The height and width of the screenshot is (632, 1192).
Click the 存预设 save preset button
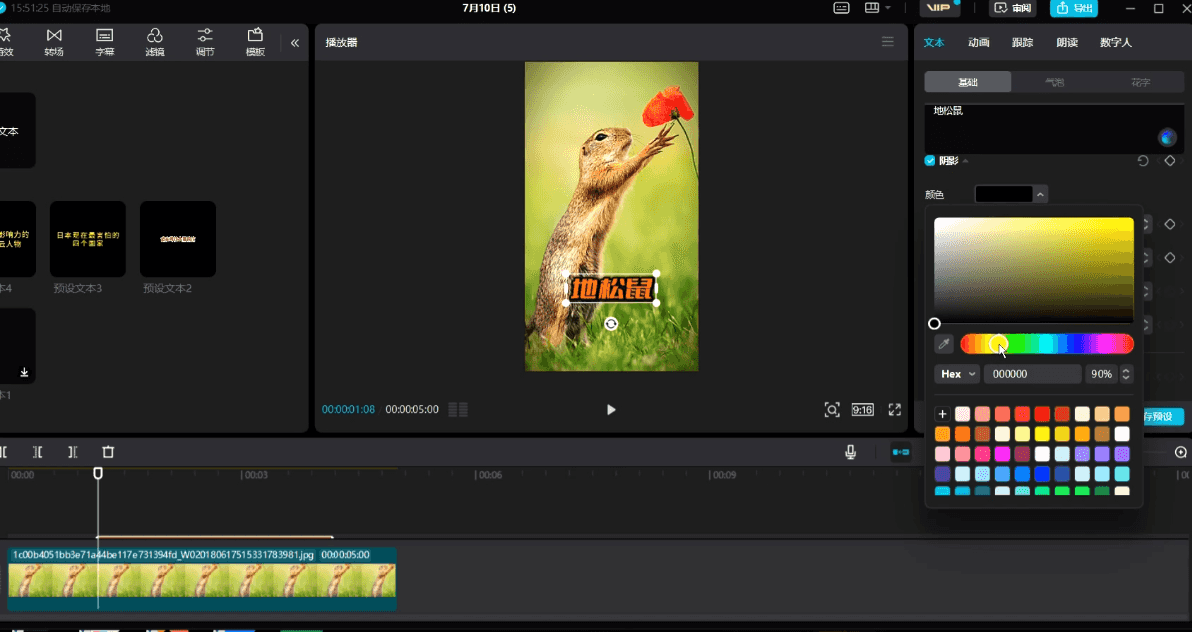tap(1161, 416)
